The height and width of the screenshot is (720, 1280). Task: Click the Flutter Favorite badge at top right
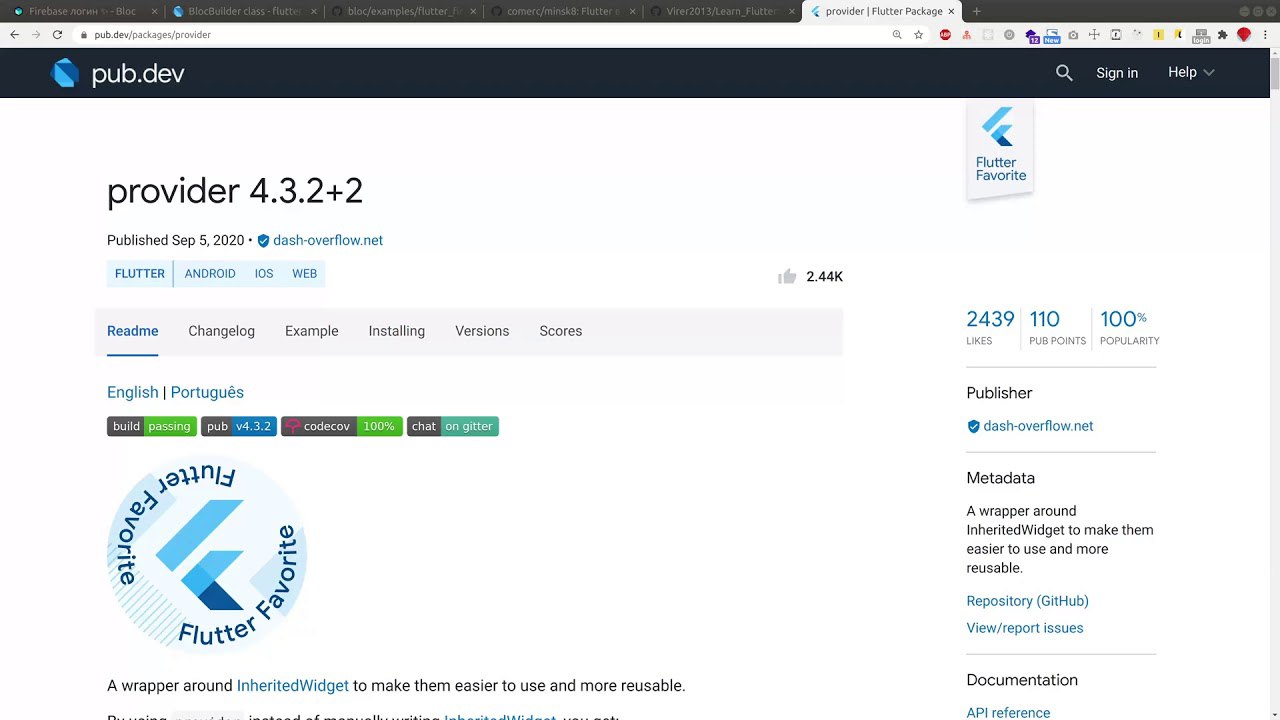[1000, 151]
